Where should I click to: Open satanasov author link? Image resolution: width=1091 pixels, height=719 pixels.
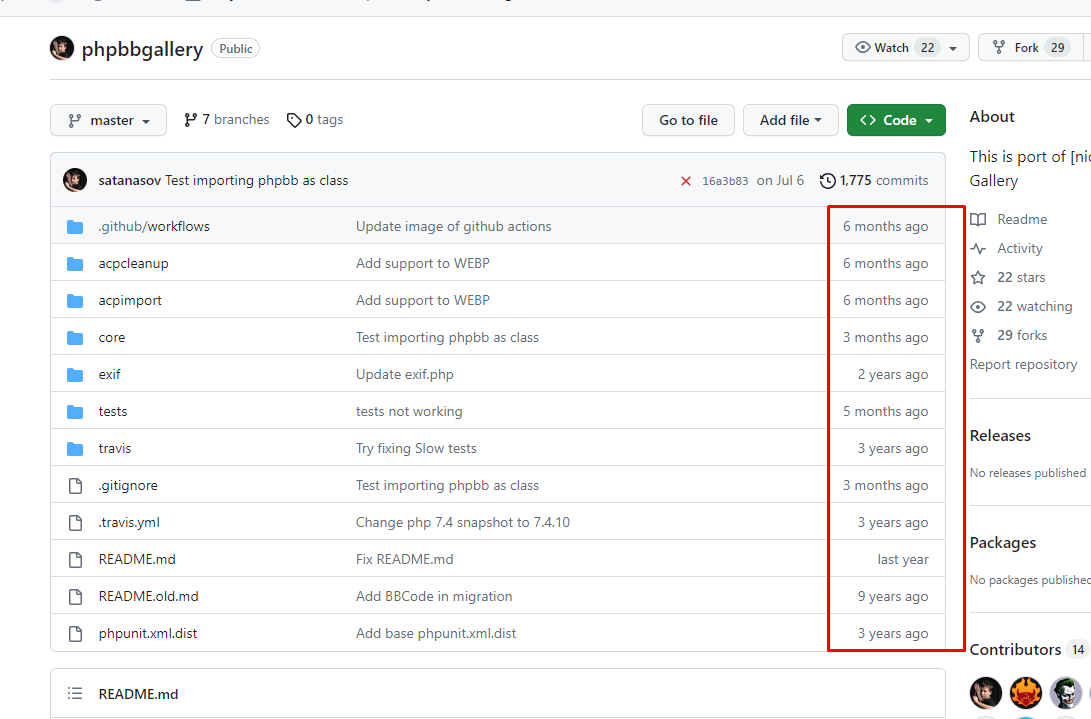coord(129,180)
